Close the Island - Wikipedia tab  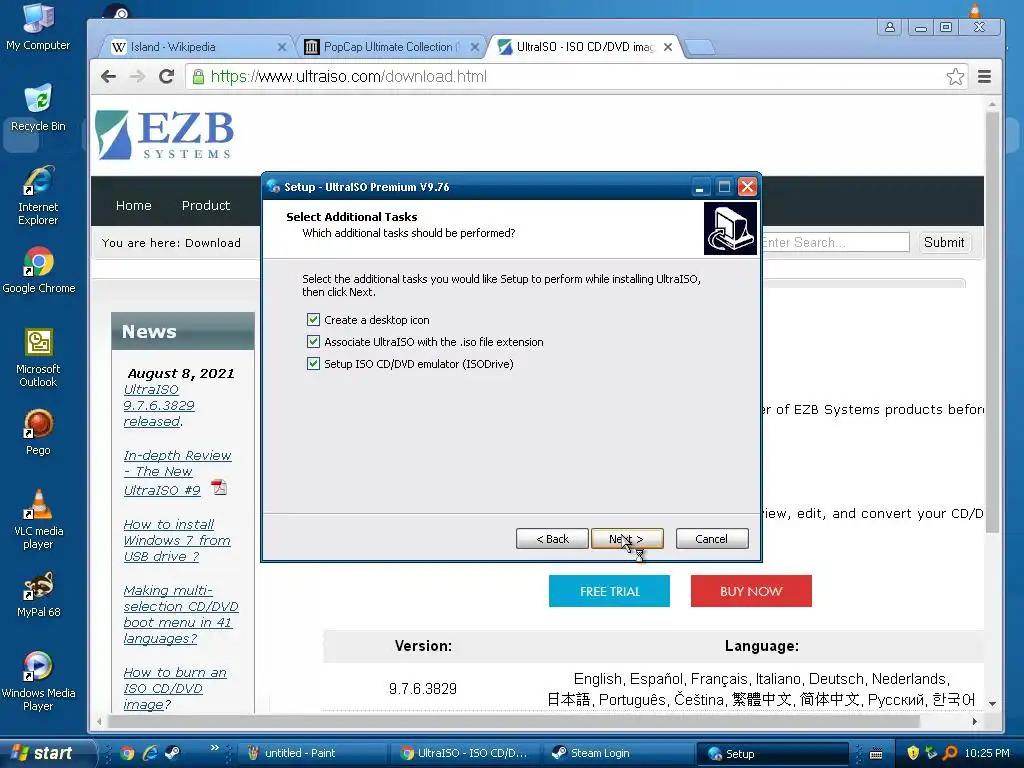coord(281,47)
